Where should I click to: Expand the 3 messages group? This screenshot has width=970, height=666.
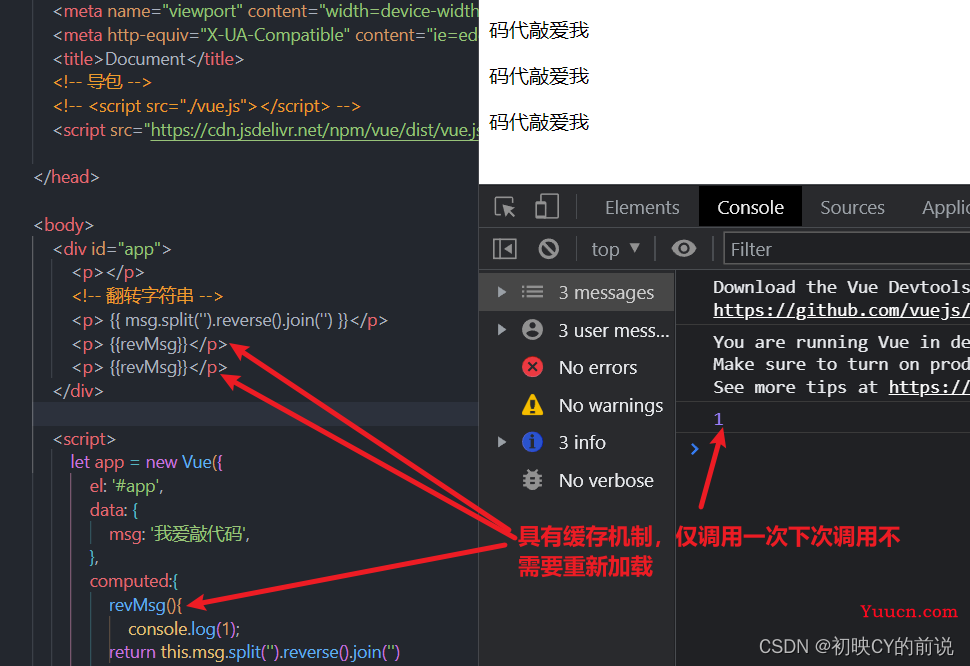click(502, 292)
